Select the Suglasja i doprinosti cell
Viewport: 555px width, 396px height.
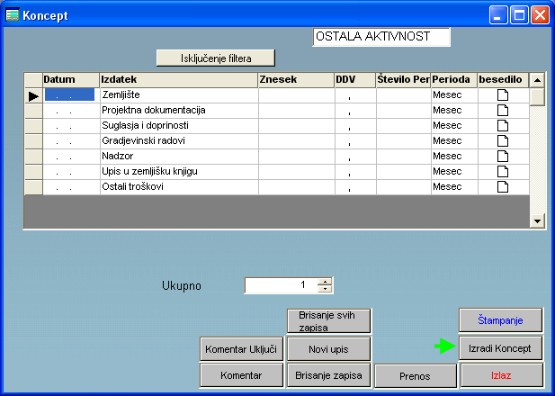click(x=179, y=126)
